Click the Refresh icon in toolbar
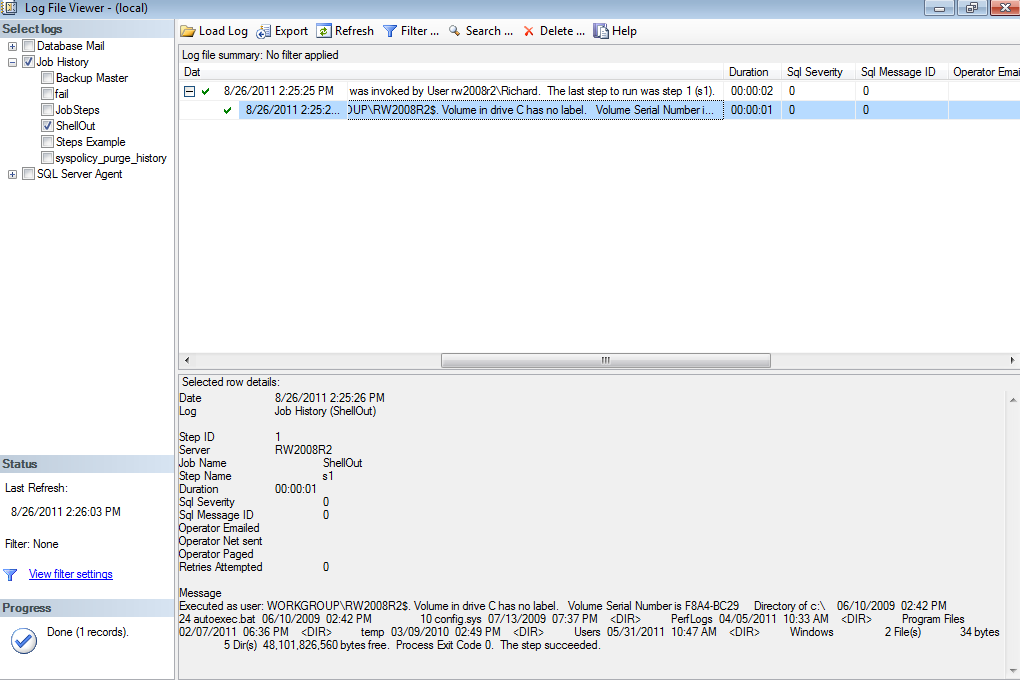The height and width of the screenshot is (680, 1020). click(324, 31)
